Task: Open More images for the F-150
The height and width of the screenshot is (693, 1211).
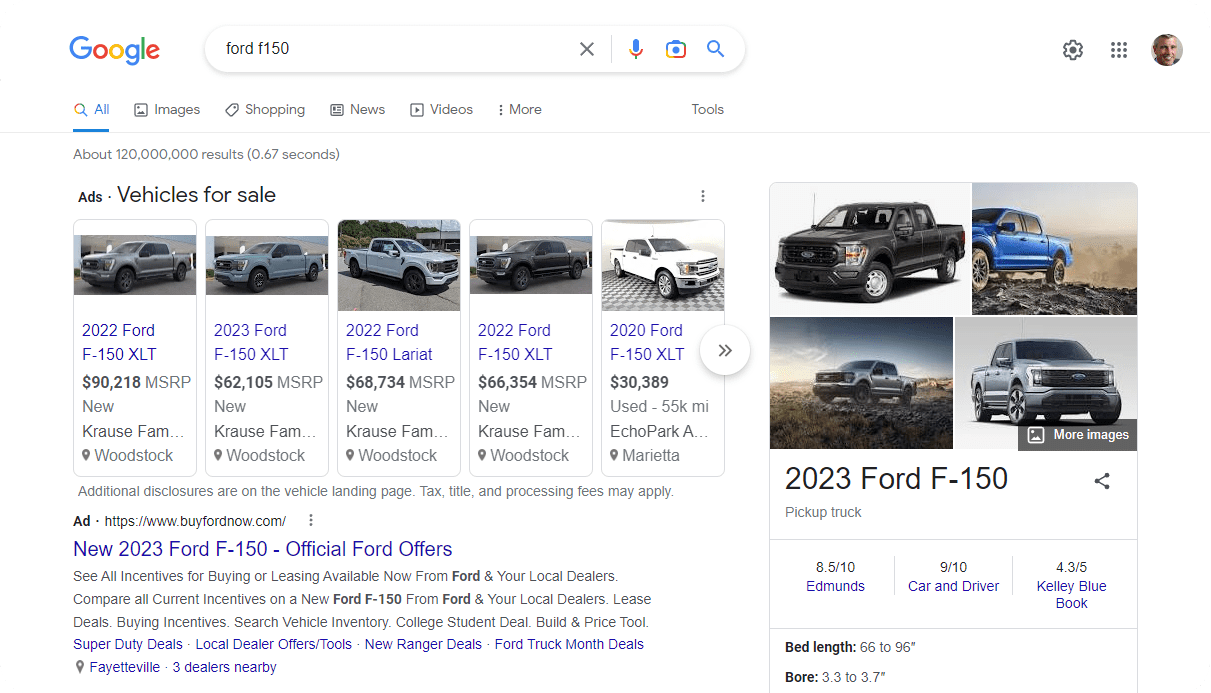Action: tap(1077, 434)
